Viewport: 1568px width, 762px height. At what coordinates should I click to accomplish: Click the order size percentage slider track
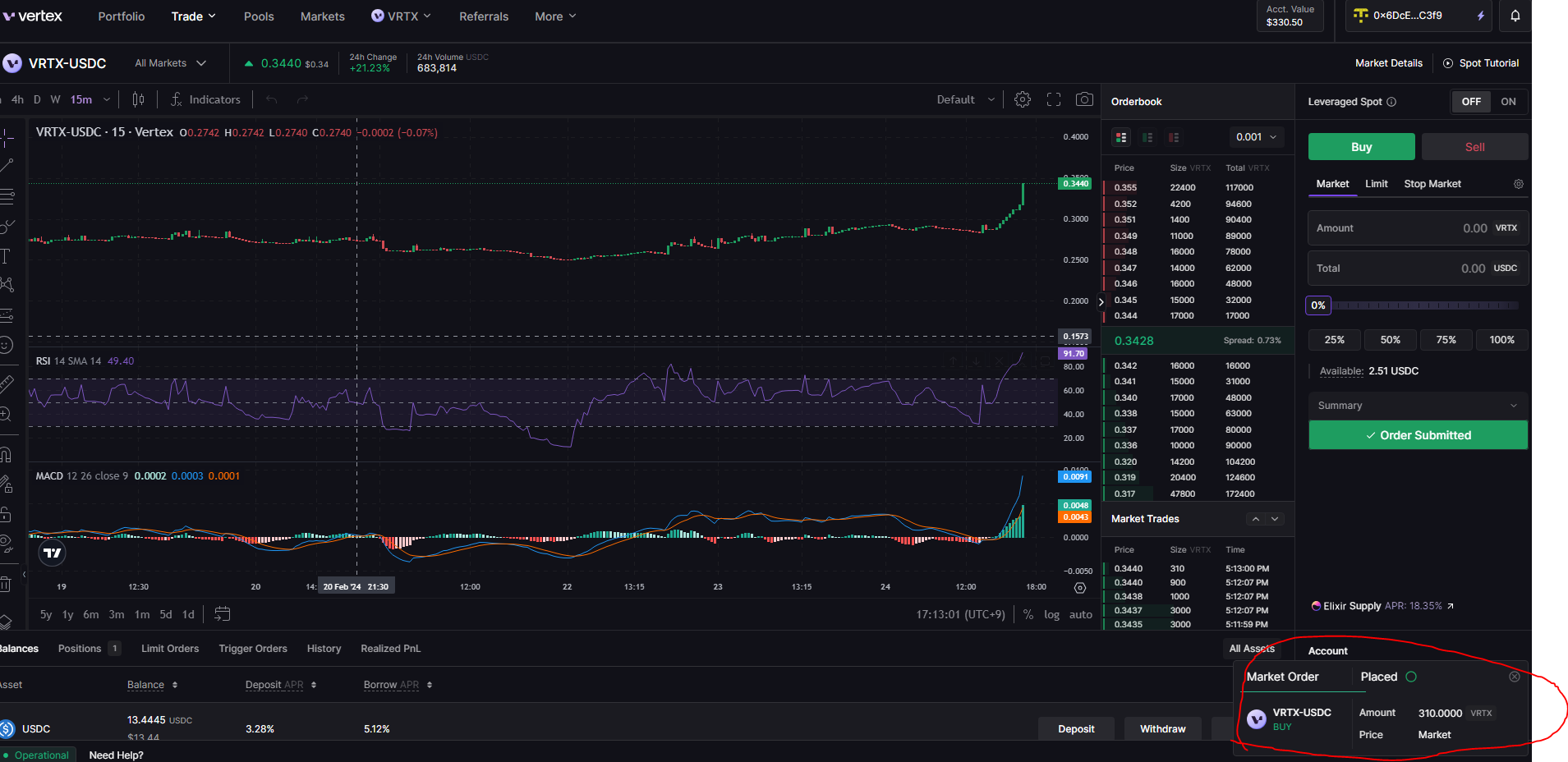1425,305
